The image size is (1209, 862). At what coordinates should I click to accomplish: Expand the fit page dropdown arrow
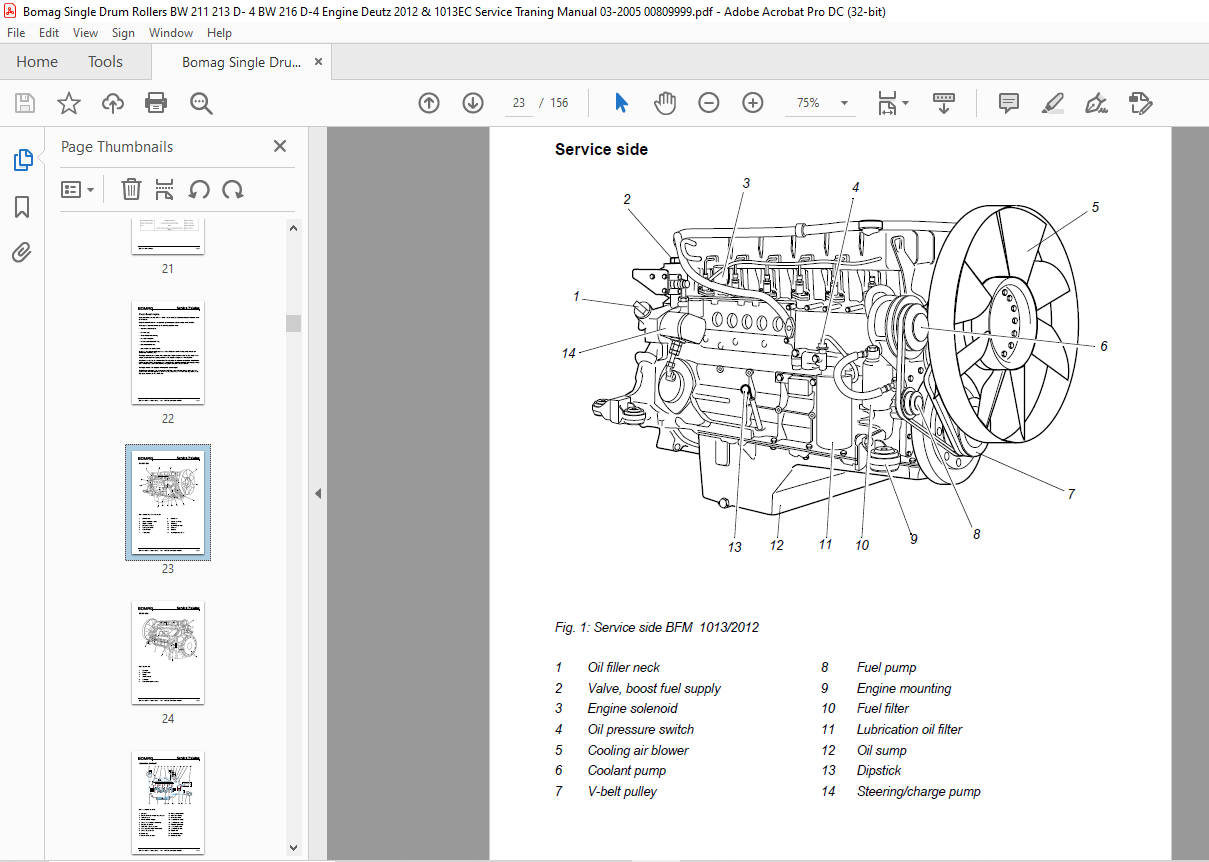[x=905, y=103]
